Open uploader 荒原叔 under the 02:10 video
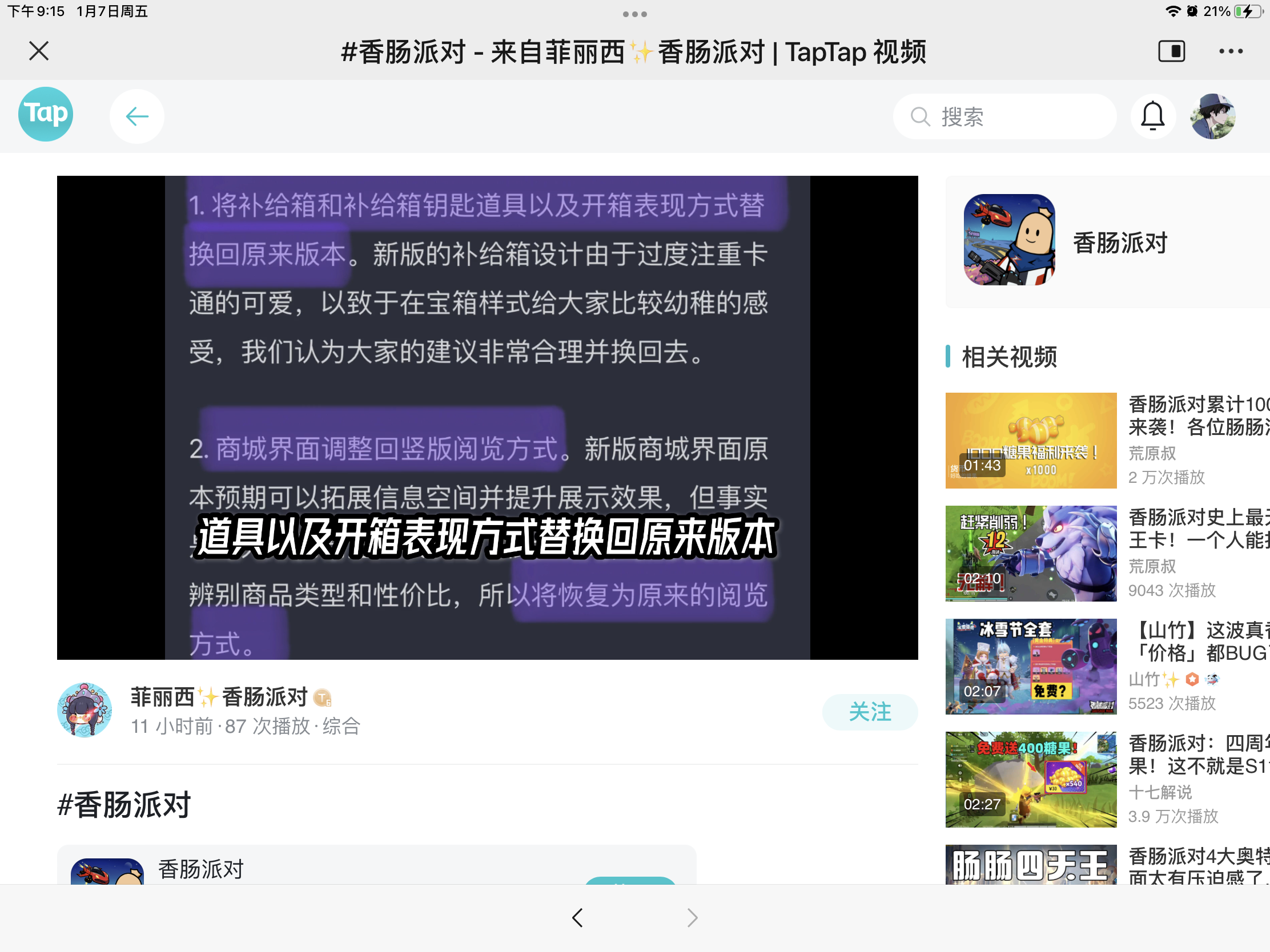 tap(1152, 566)
